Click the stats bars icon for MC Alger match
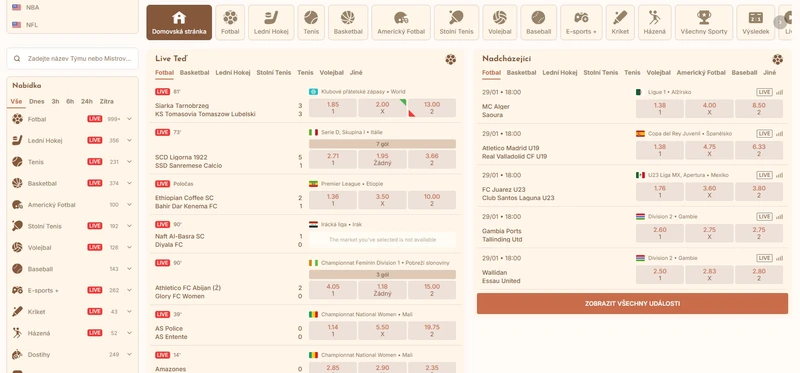 pos(779,92)
